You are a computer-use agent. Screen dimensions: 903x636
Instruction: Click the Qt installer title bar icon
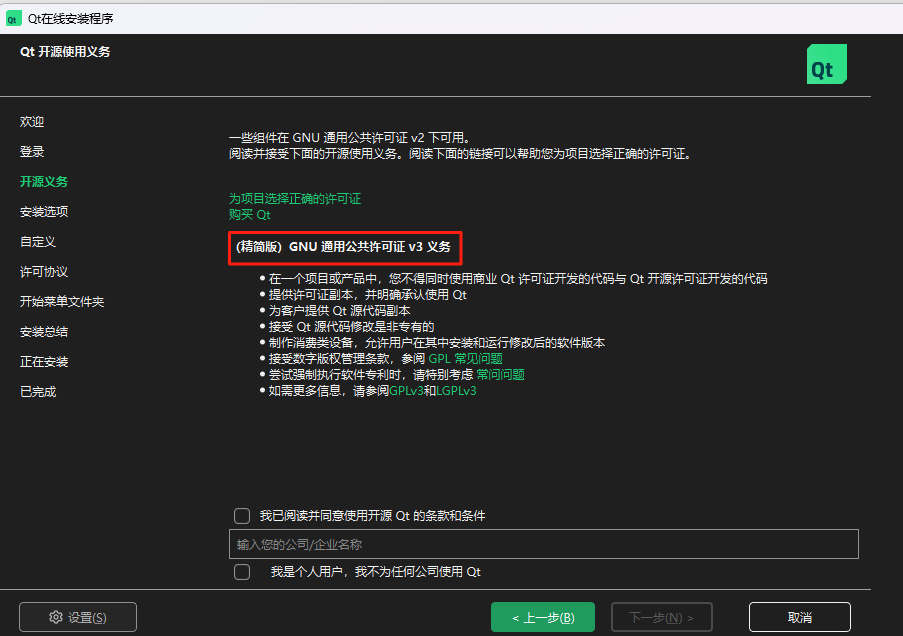pos(13,18)
